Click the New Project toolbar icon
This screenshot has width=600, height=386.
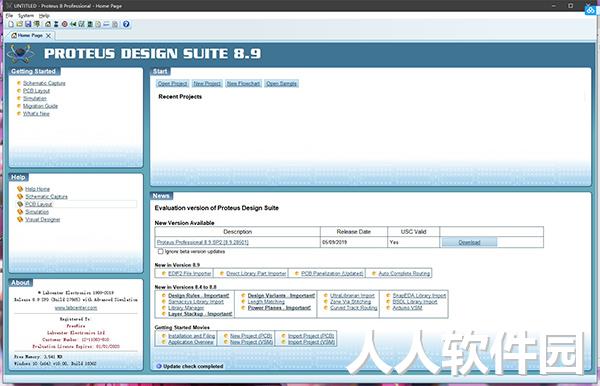pos(11,24)
